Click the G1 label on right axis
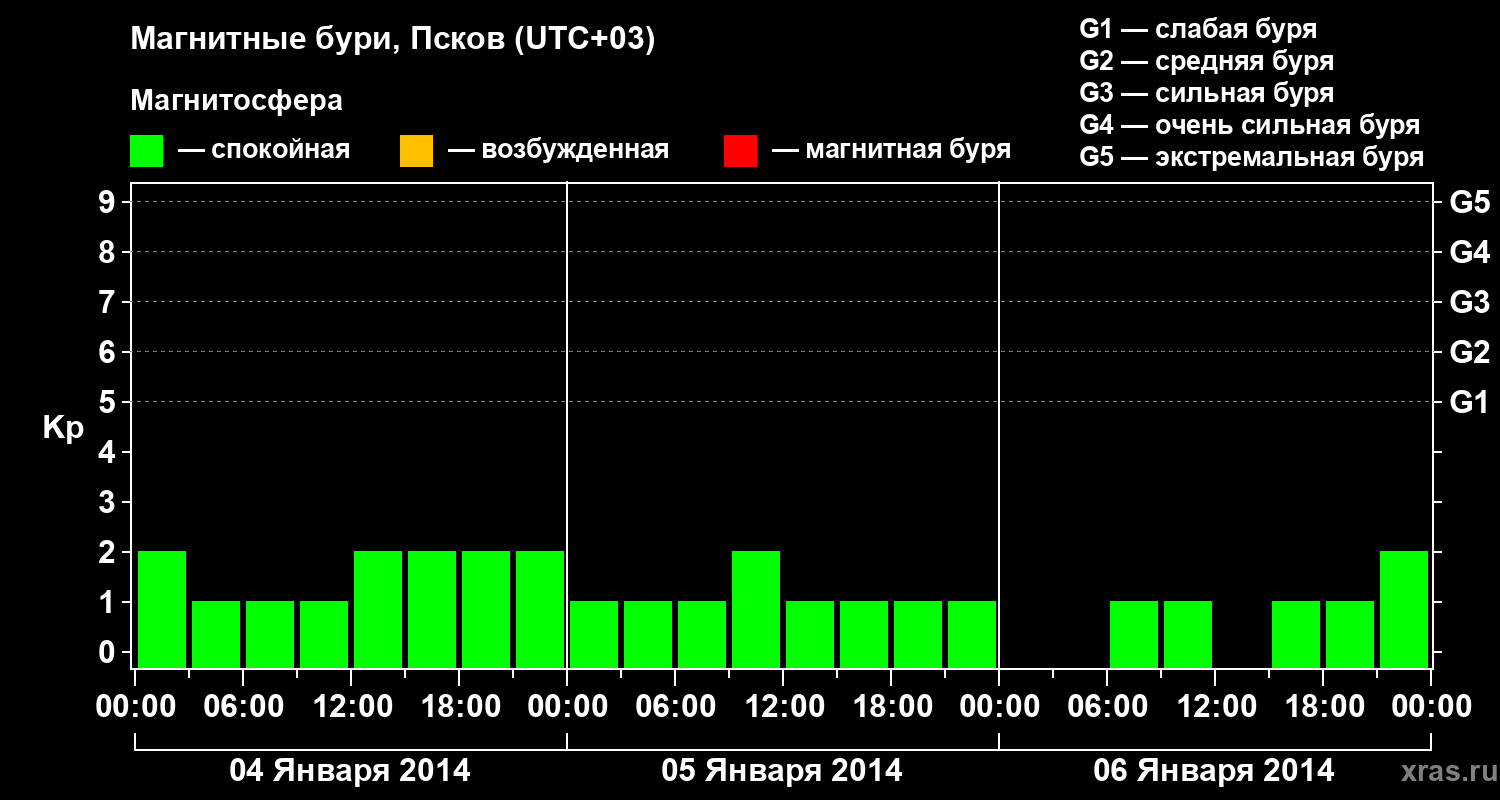 coord(1470,402)
